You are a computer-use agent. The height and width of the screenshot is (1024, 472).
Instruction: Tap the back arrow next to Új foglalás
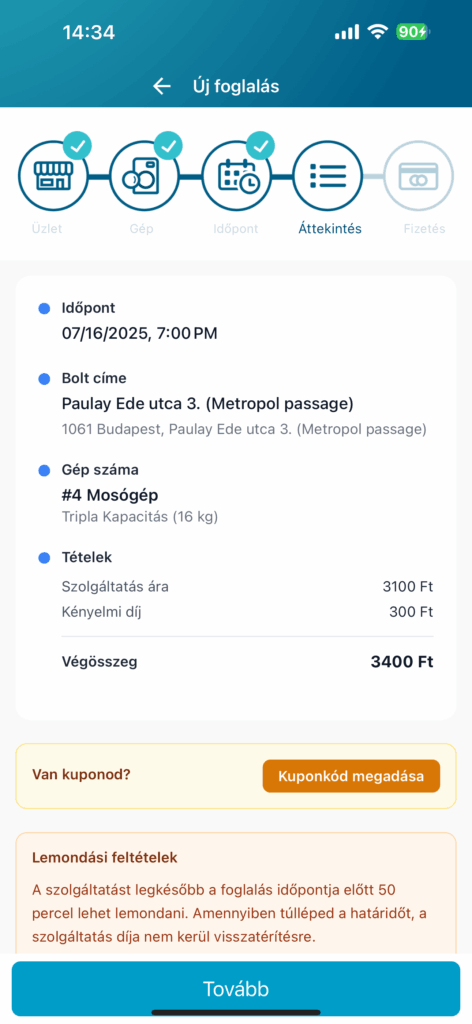(x=161, y=86)
